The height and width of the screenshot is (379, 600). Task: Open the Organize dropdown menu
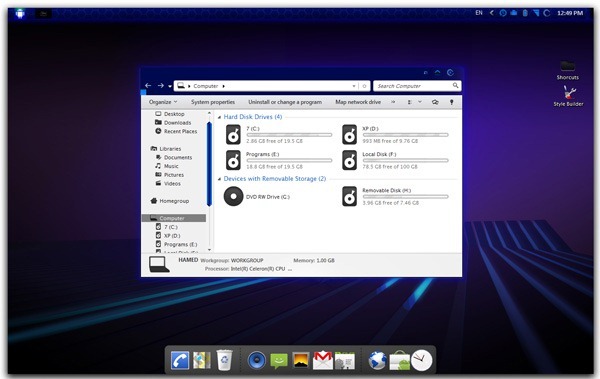[163, 102]
